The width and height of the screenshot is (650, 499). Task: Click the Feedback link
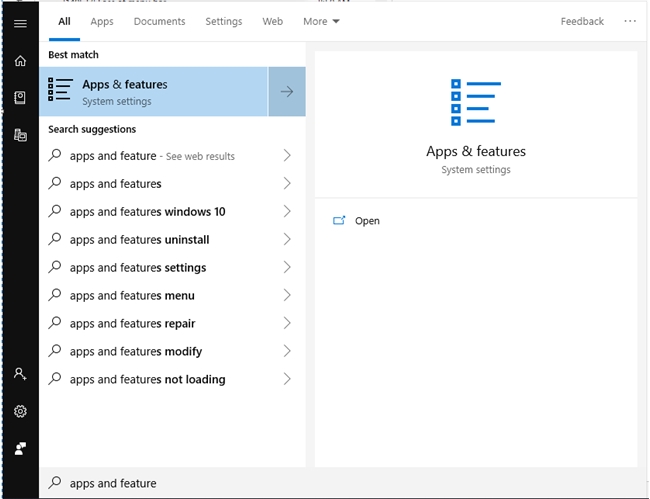click(x=582, y=22)
